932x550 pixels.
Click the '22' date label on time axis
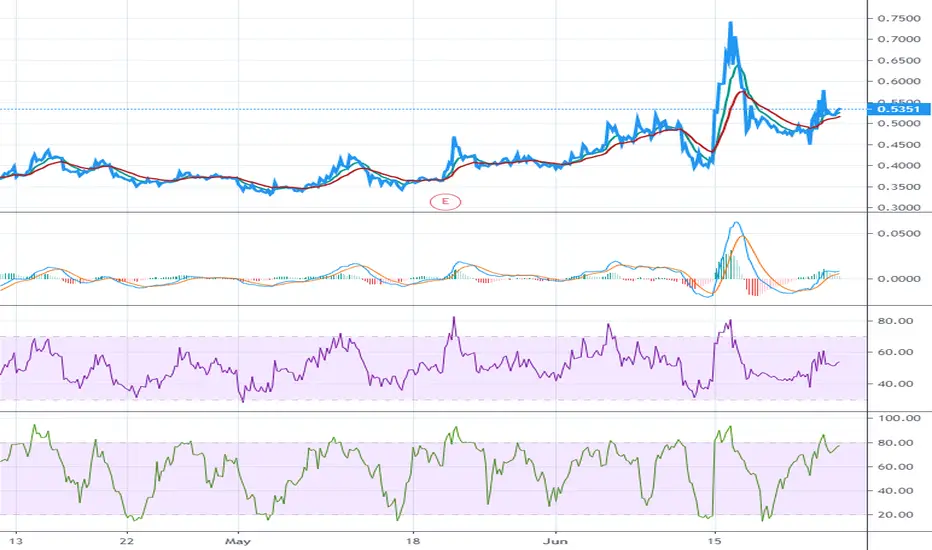pyautogui.click(x=127, y=541)
